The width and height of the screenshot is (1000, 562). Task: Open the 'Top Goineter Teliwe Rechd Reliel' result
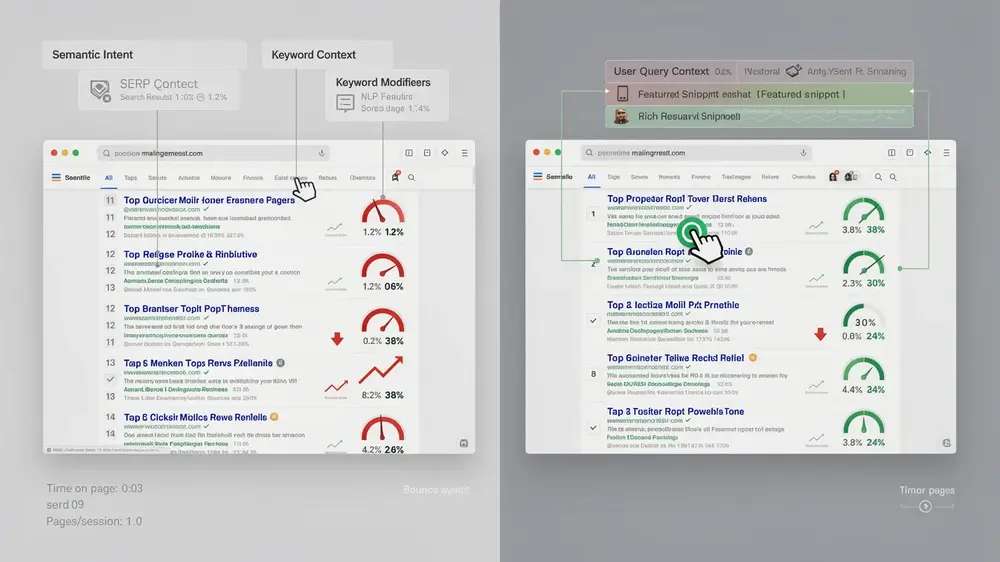pyautogui.click(x=675, y=358)
